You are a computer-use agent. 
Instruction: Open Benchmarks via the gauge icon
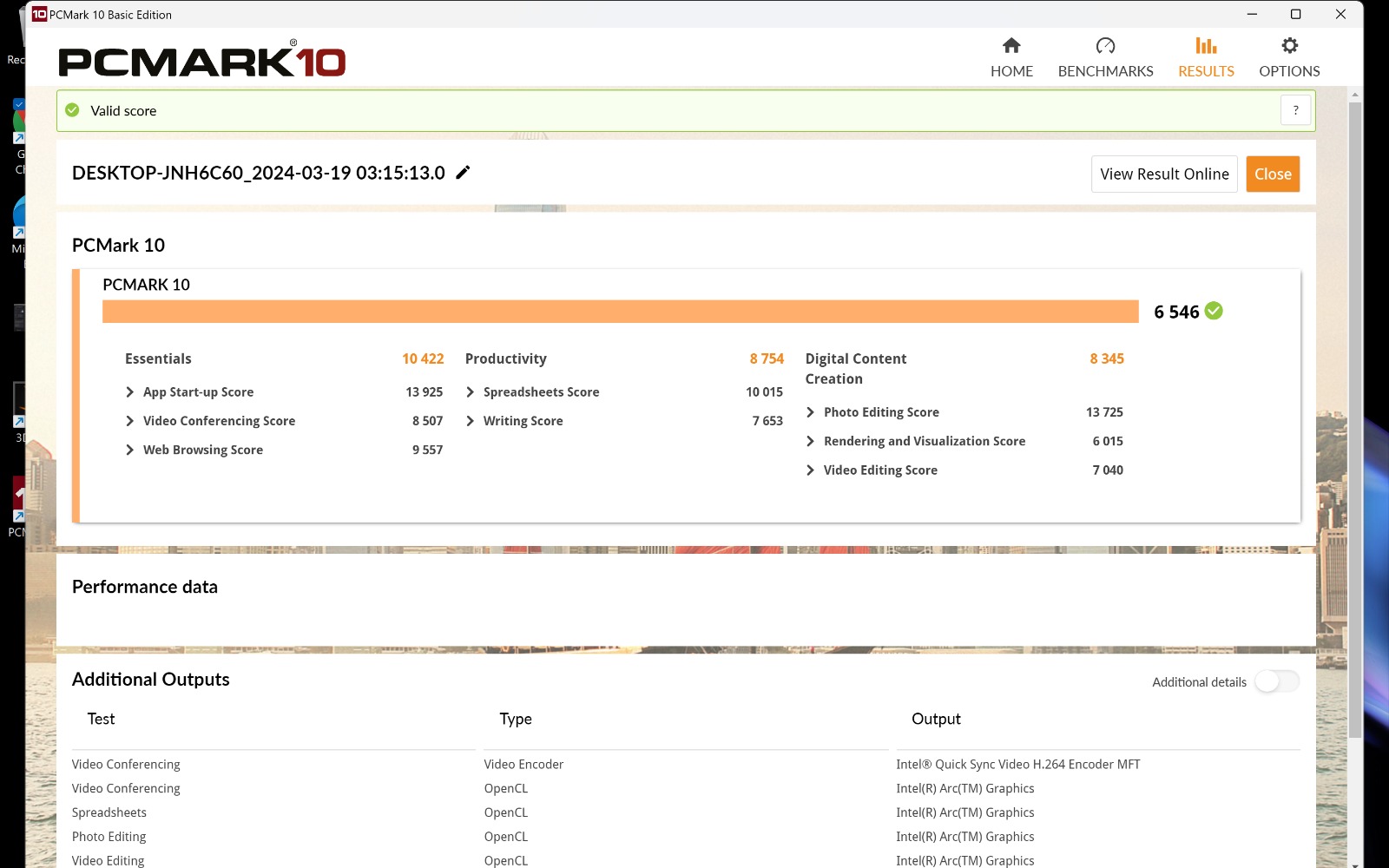[x=1105, y=46]
